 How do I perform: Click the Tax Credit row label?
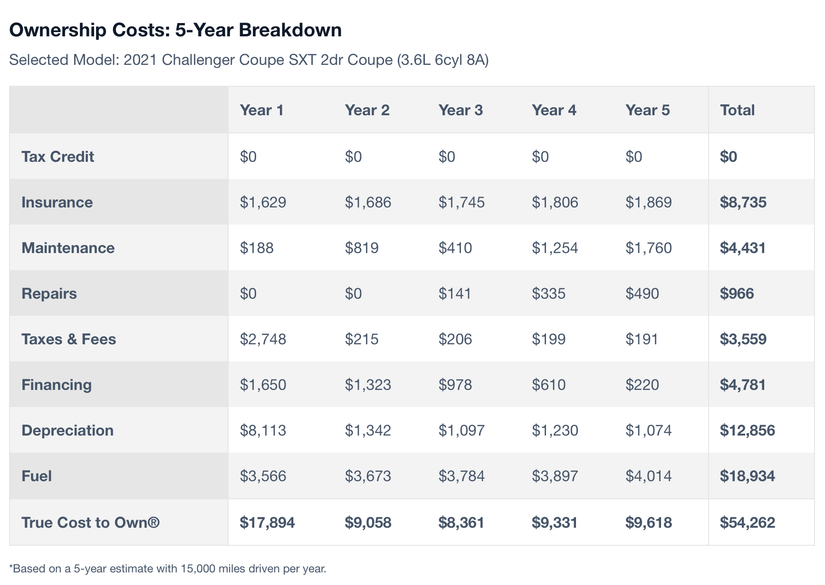(58, 156)
